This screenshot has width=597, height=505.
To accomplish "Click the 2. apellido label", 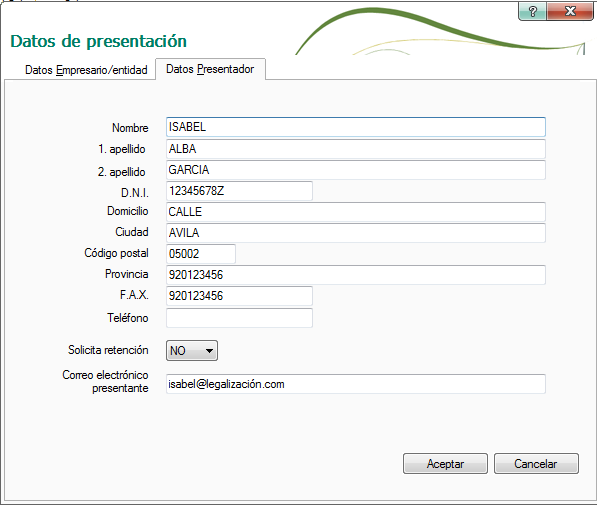I will [121, 172].
